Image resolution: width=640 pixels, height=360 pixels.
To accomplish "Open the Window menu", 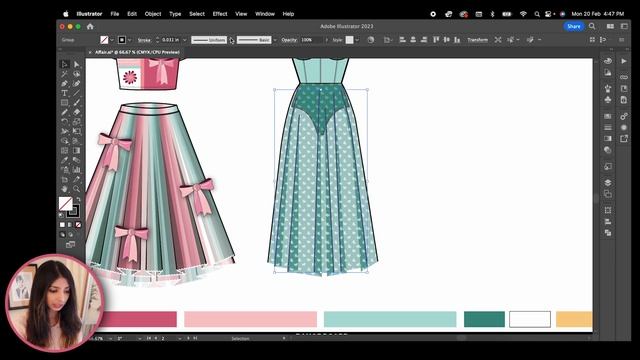I will [x=265, y=14].
